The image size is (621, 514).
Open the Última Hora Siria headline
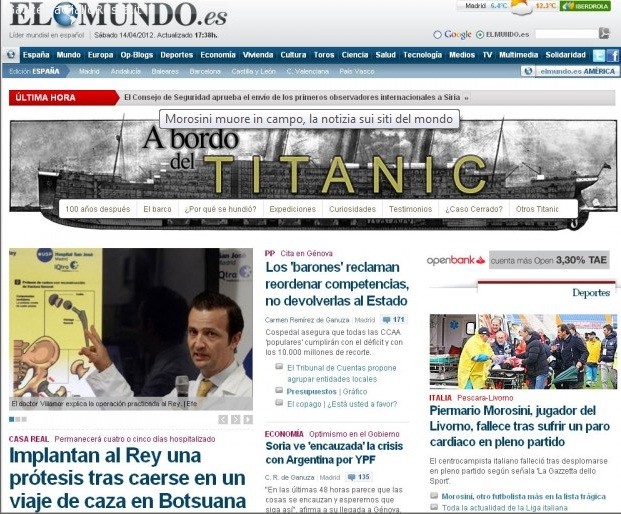[292, 97]
